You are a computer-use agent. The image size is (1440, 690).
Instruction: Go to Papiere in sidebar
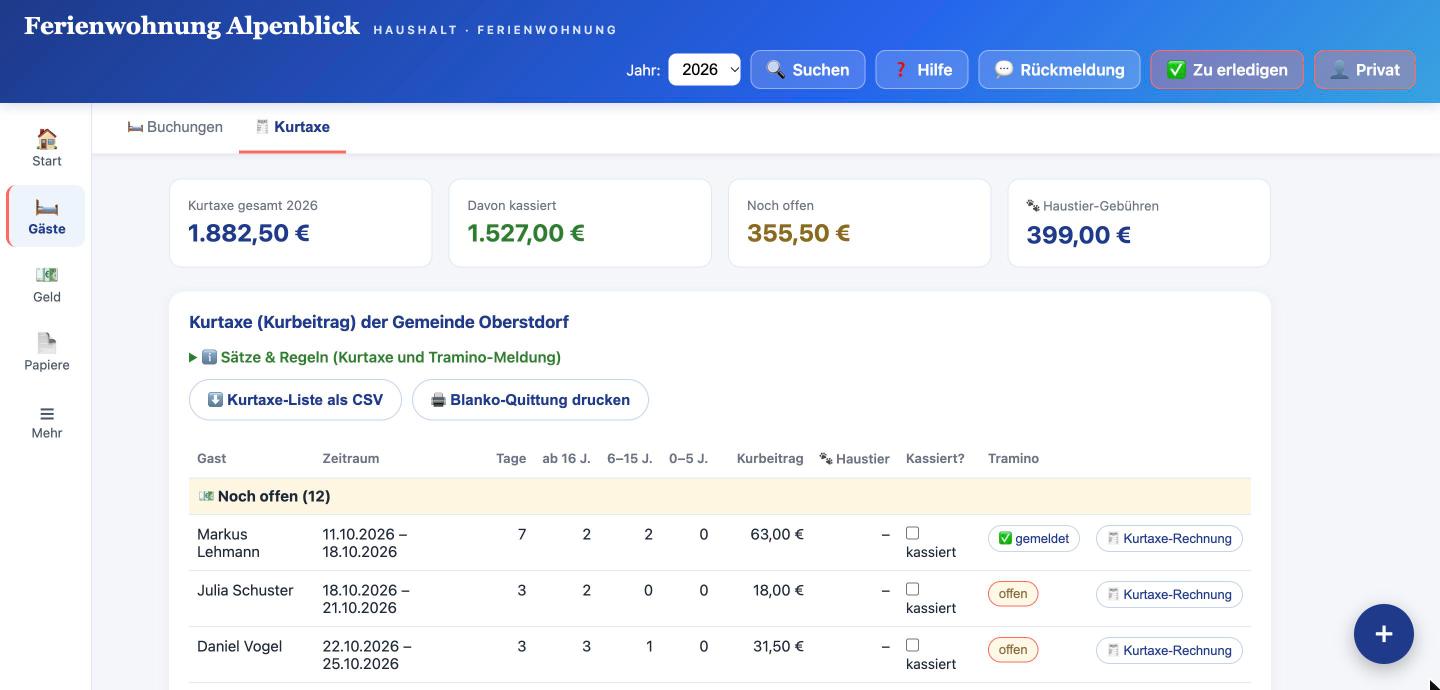[46, 352]
